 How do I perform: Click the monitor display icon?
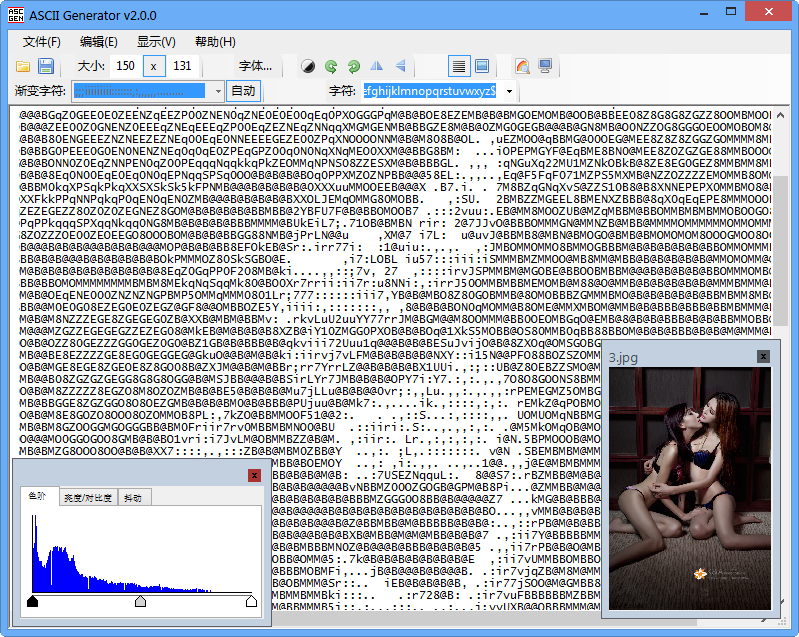(545, 66)
